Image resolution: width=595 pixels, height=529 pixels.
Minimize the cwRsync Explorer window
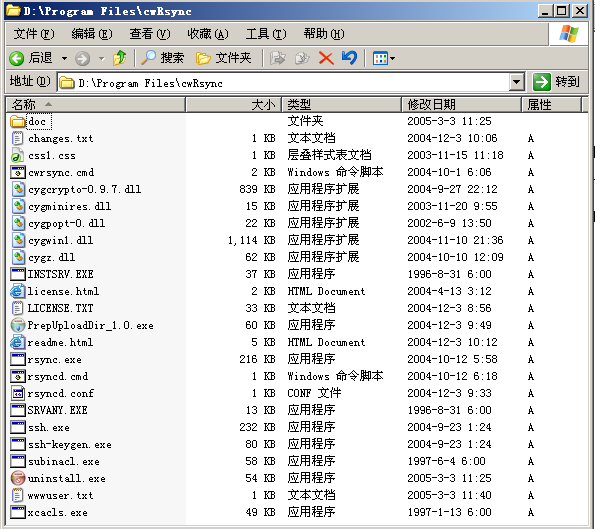coord(545,11)
